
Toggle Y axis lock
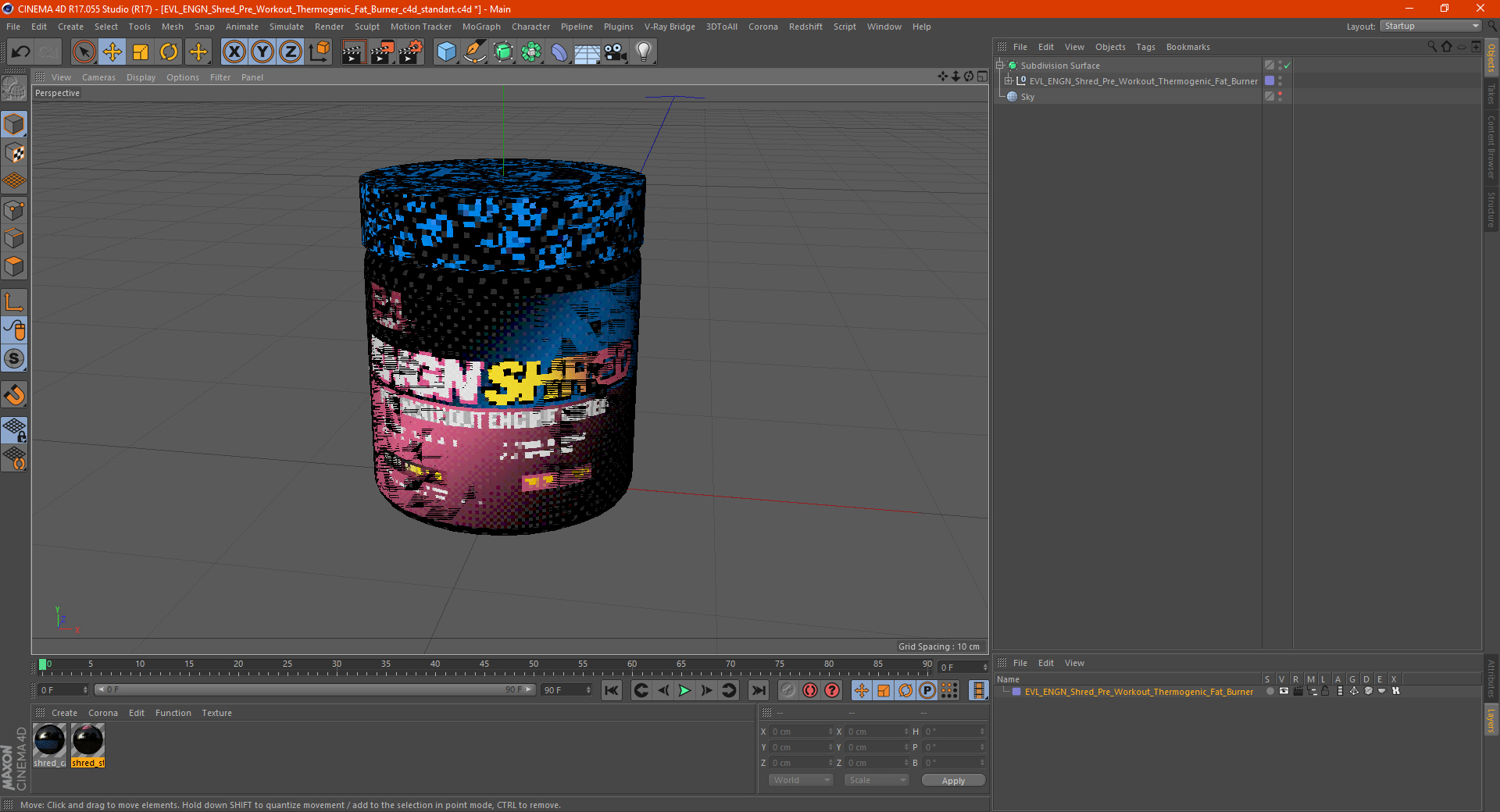pyautogui.click(x=262, y=52)
